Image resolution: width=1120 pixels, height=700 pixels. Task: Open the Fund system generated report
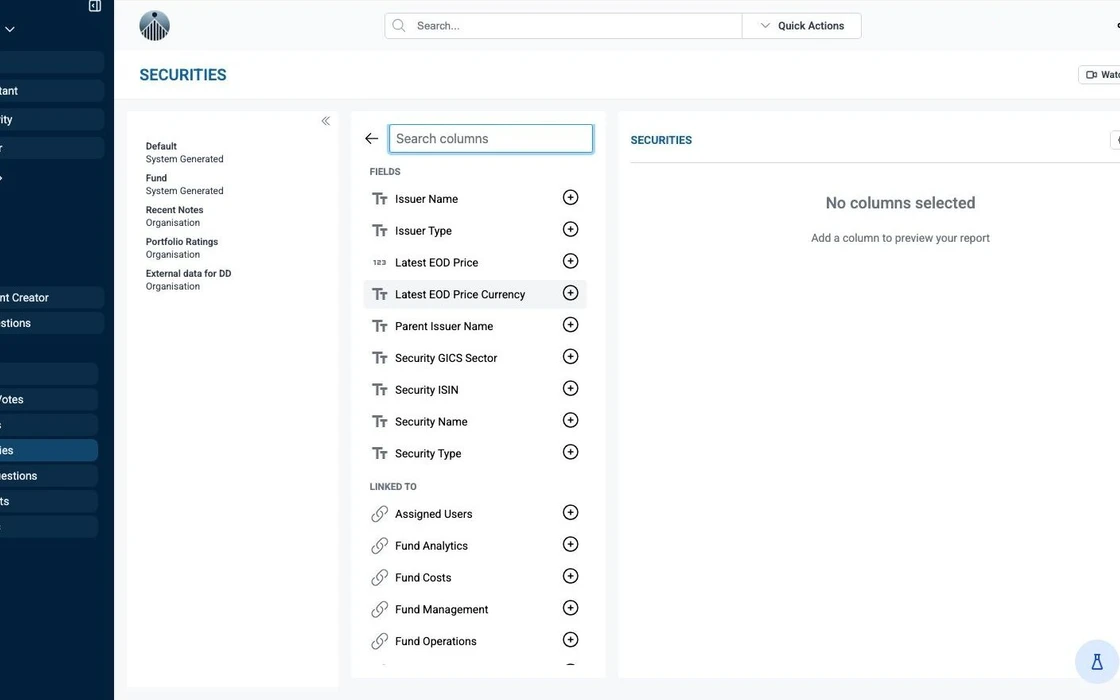(x=184, y=184)
